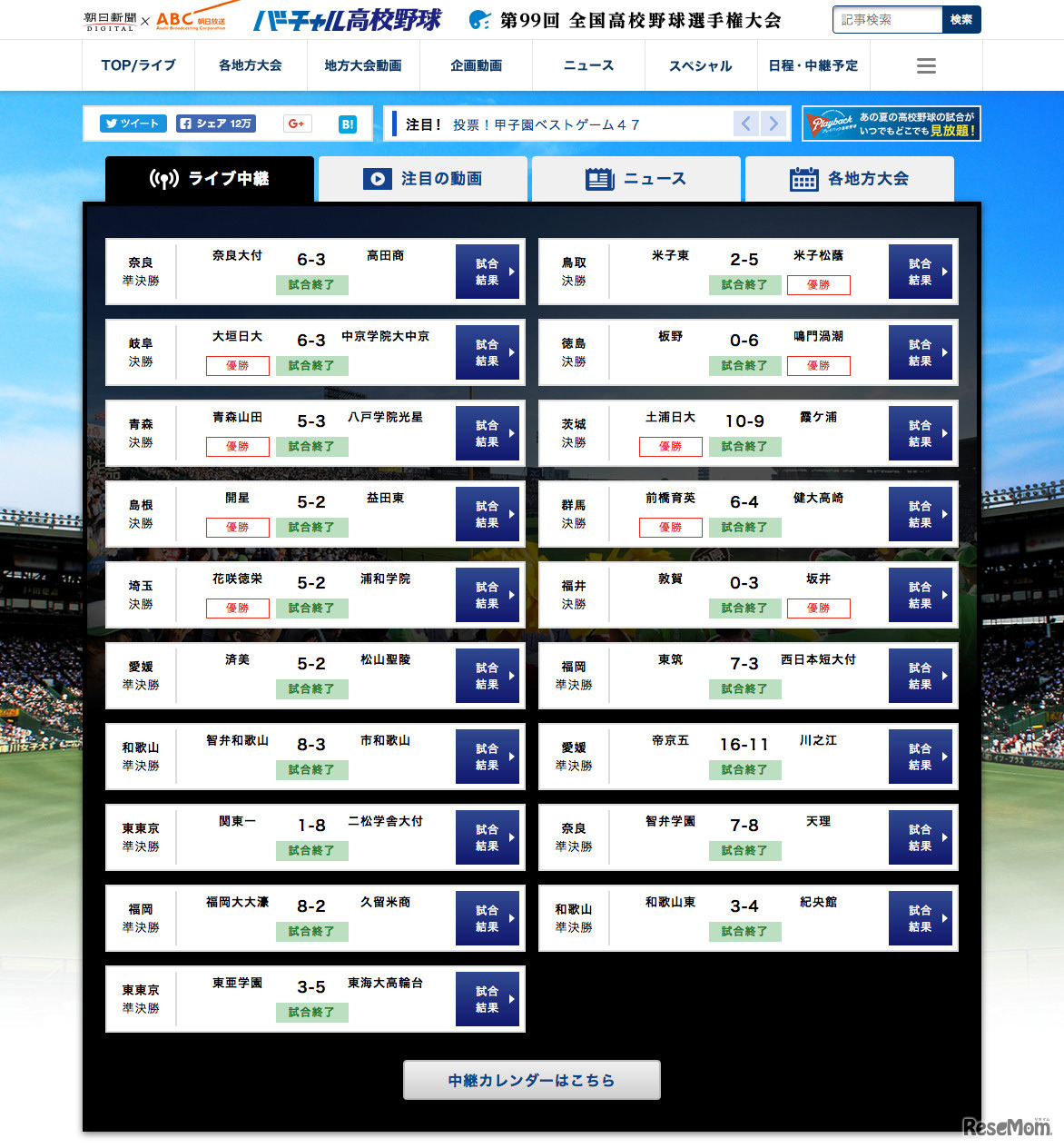Click the 朝日新聞 DIGITAL logo
Screen dimensions: 1064x1148
click(109, 21)
